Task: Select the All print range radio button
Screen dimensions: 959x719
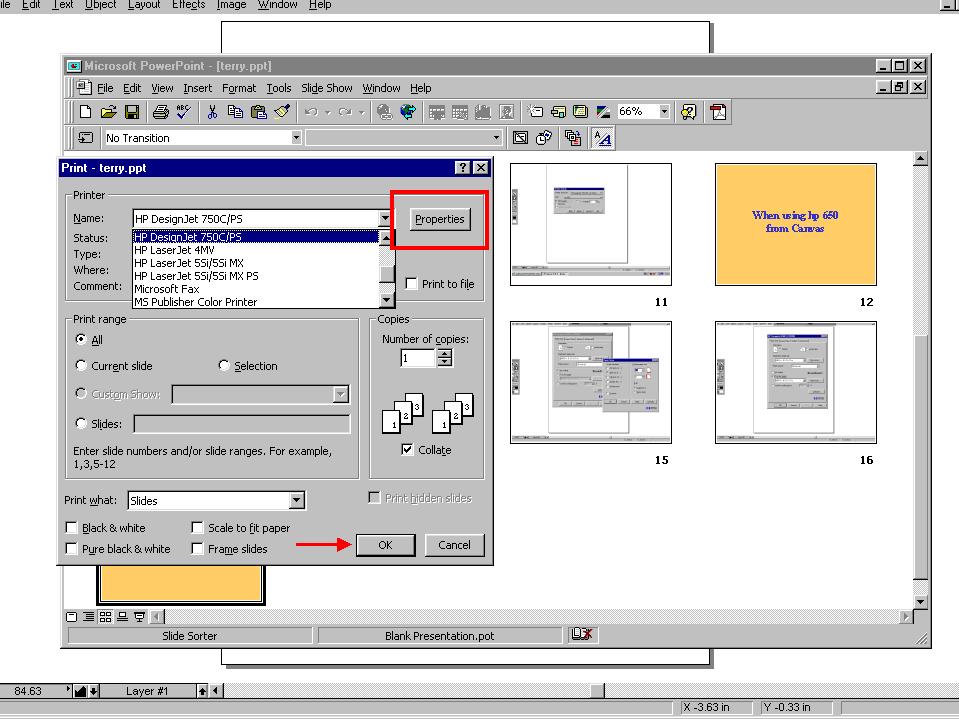Action: point(81,339)
